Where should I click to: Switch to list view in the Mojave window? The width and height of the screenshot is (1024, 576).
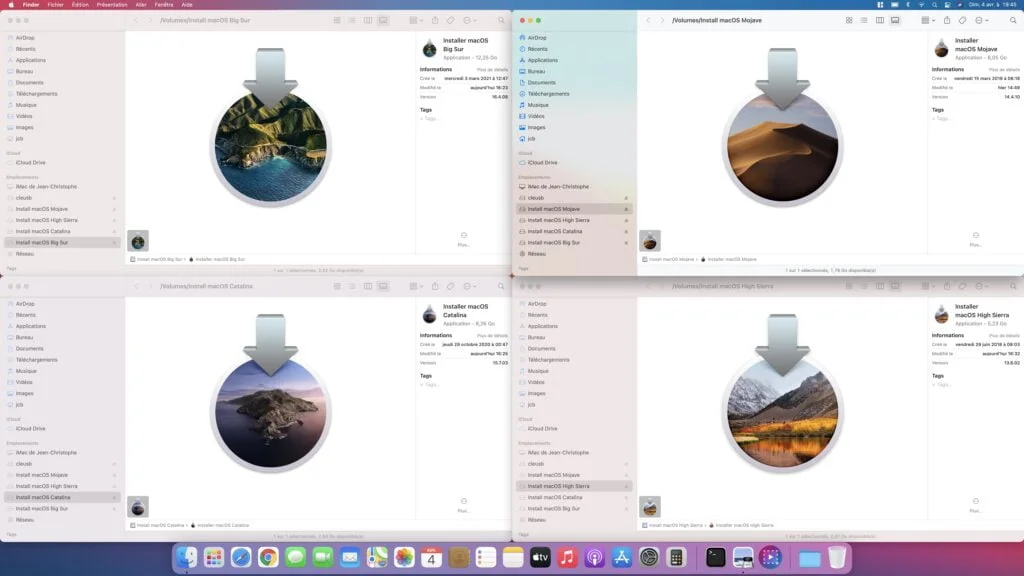pyautogui.click(x=863, y=19)
